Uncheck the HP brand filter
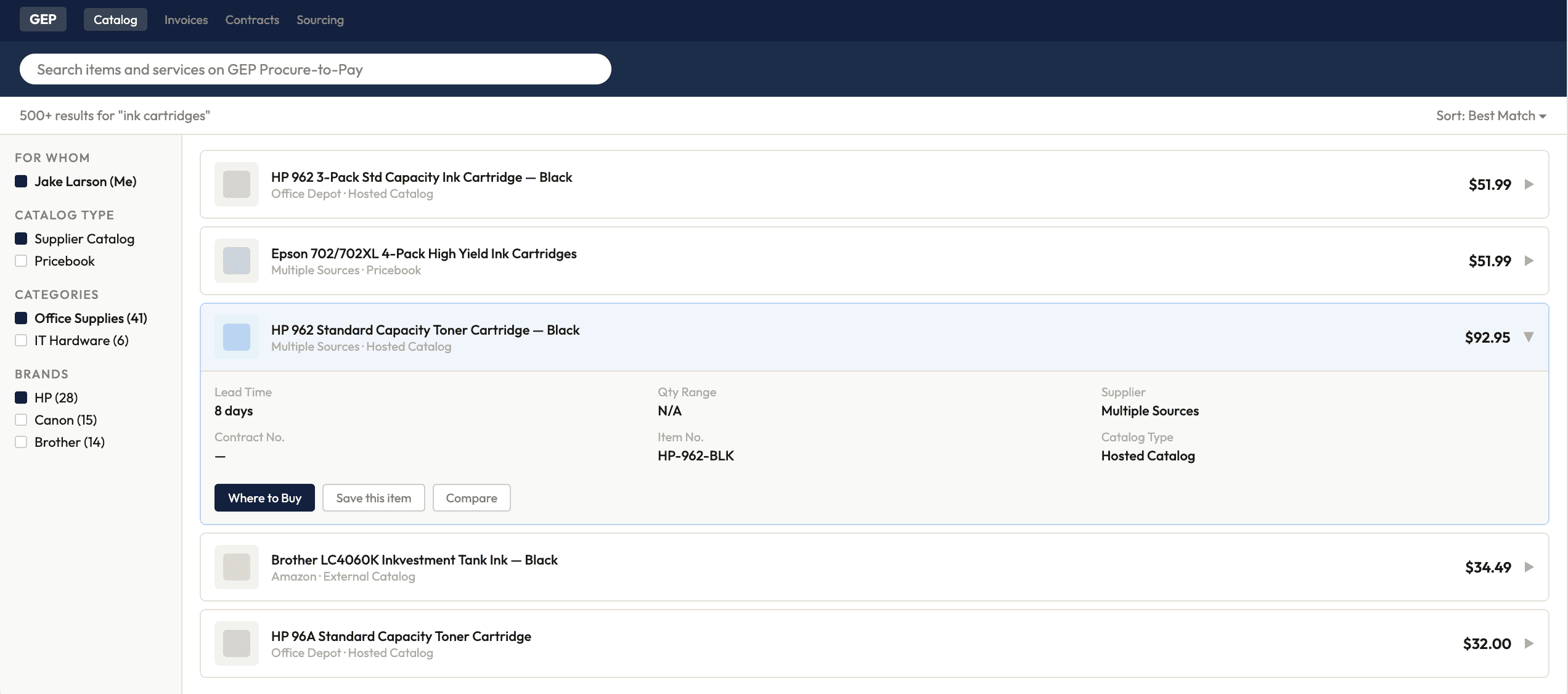 [21, 398]
